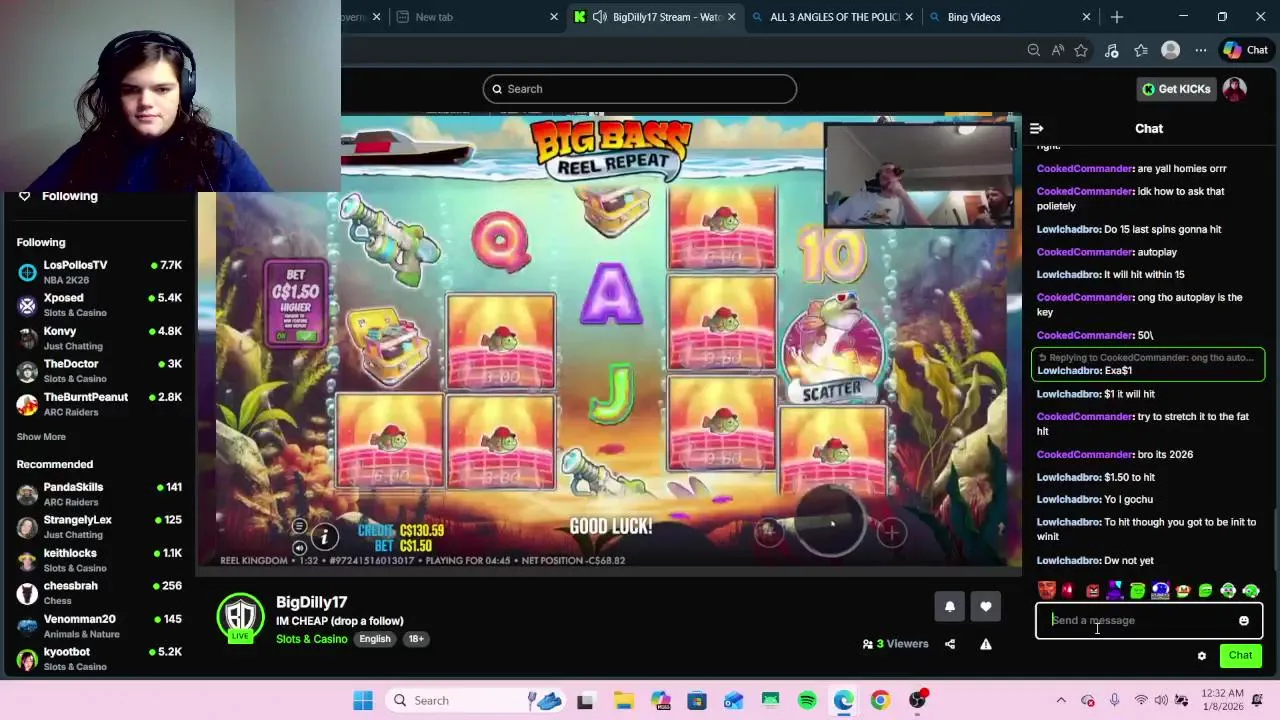The width and height of the screenshot is (1280, 720).
Task: Click the English language tag
Action: tap(375, 639)
